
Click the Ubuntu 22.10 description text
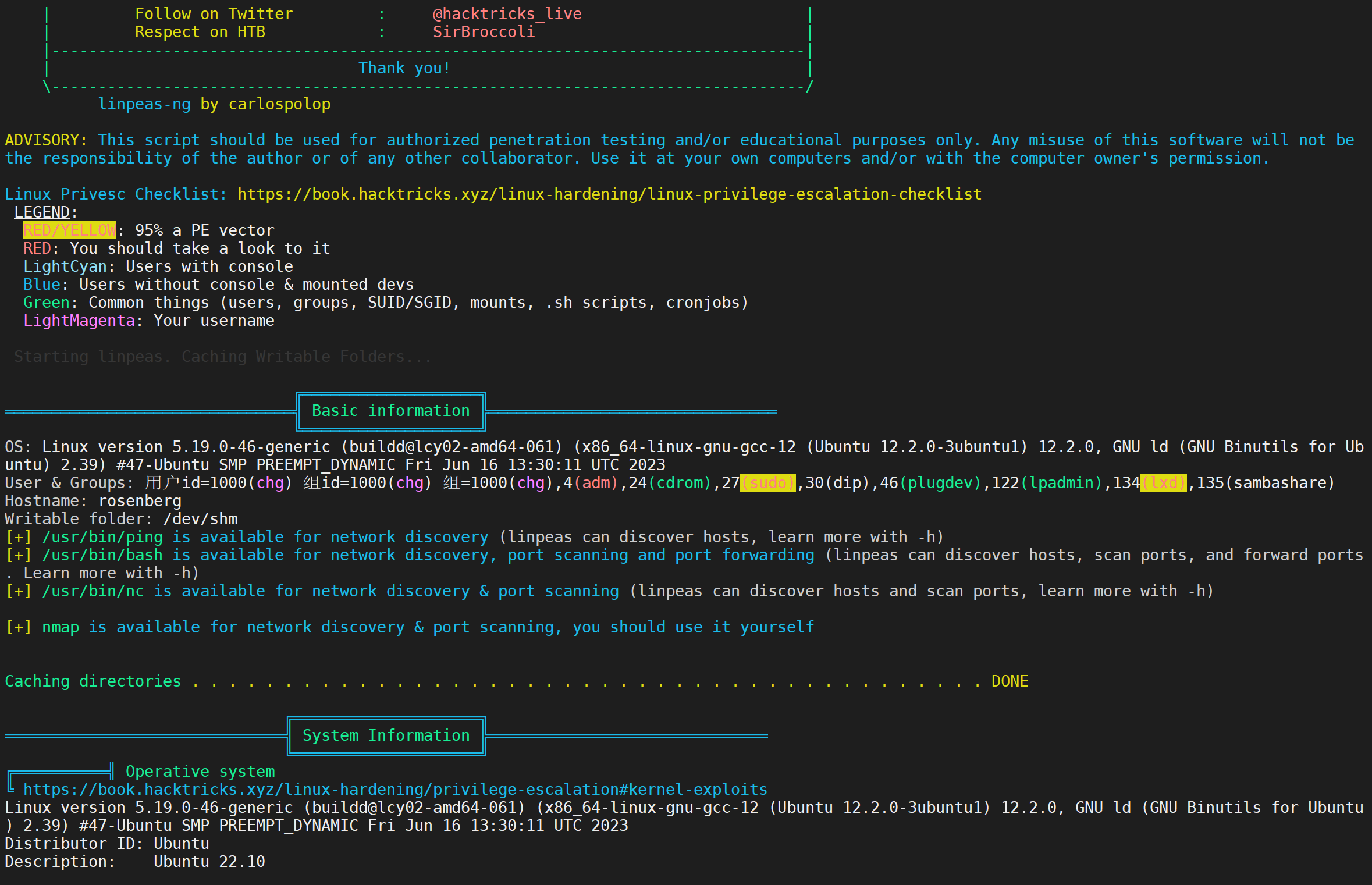pyautogui.click(x=209, y=862)
